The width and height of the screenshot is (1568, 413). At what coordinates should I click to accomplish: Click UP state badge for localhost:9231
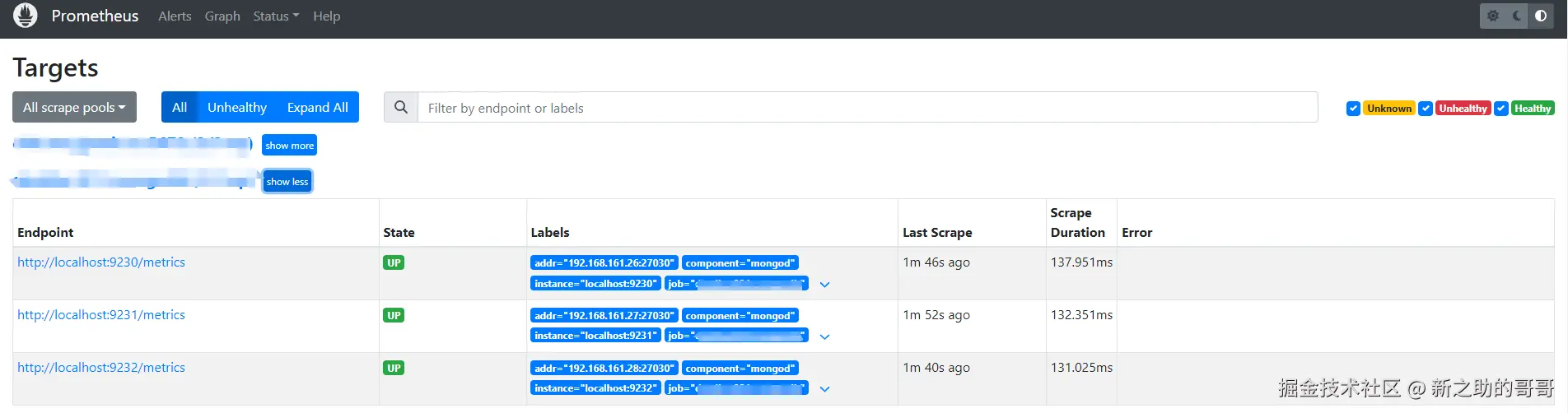(394, 315)
